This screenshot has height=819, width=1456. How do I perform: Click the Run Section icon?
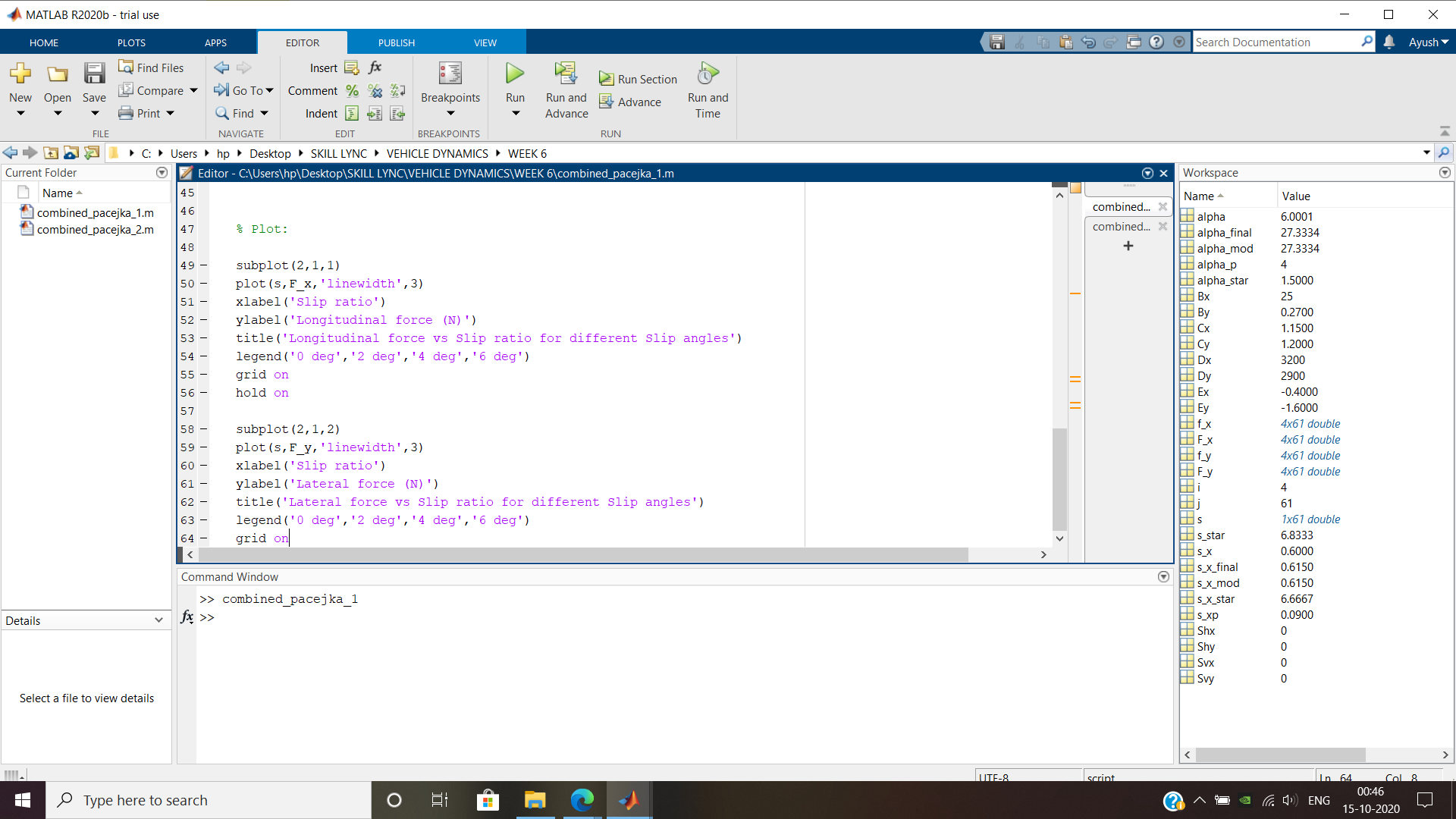click(607, 77)
